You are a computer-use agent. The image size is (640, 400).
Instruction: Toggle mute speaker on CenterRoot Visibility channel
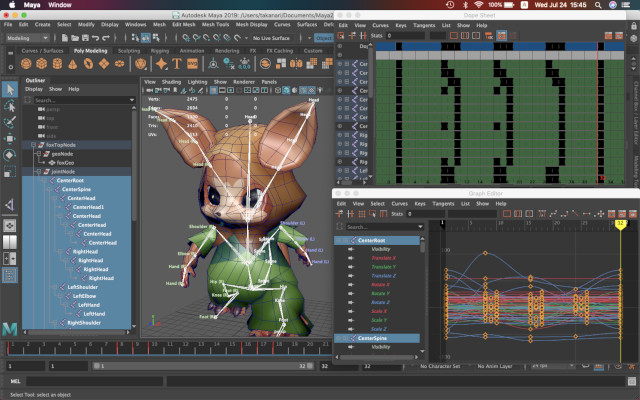pyautogui.click(x=351, y=249)
